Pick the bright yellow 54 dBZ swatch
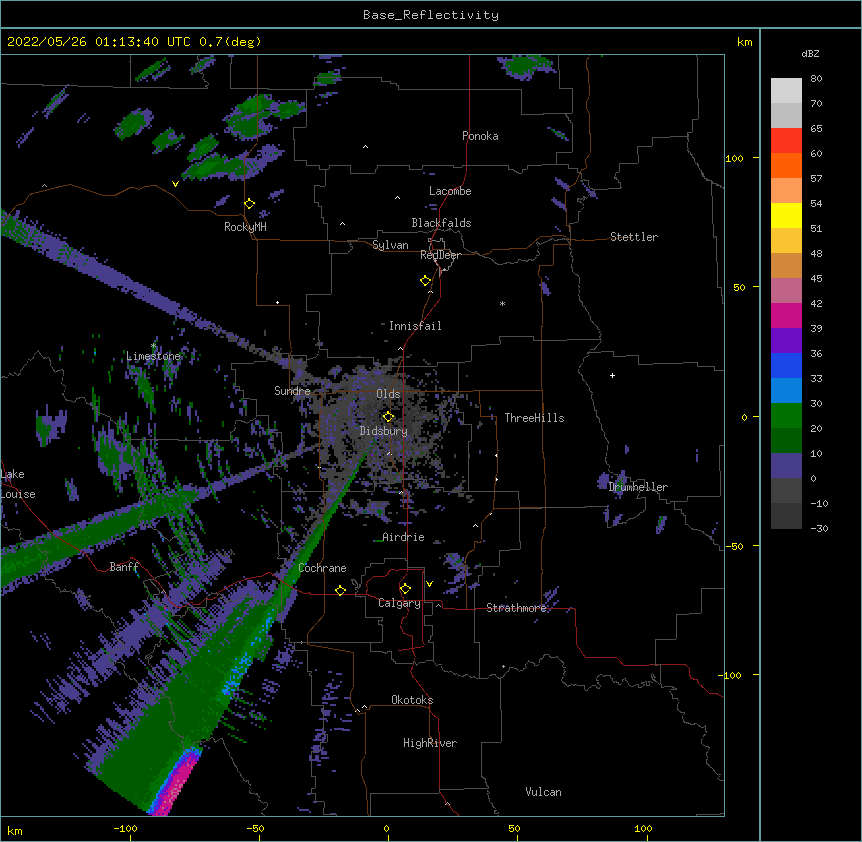Viewport: 862px width, 842px height. (x=786, y=215)
